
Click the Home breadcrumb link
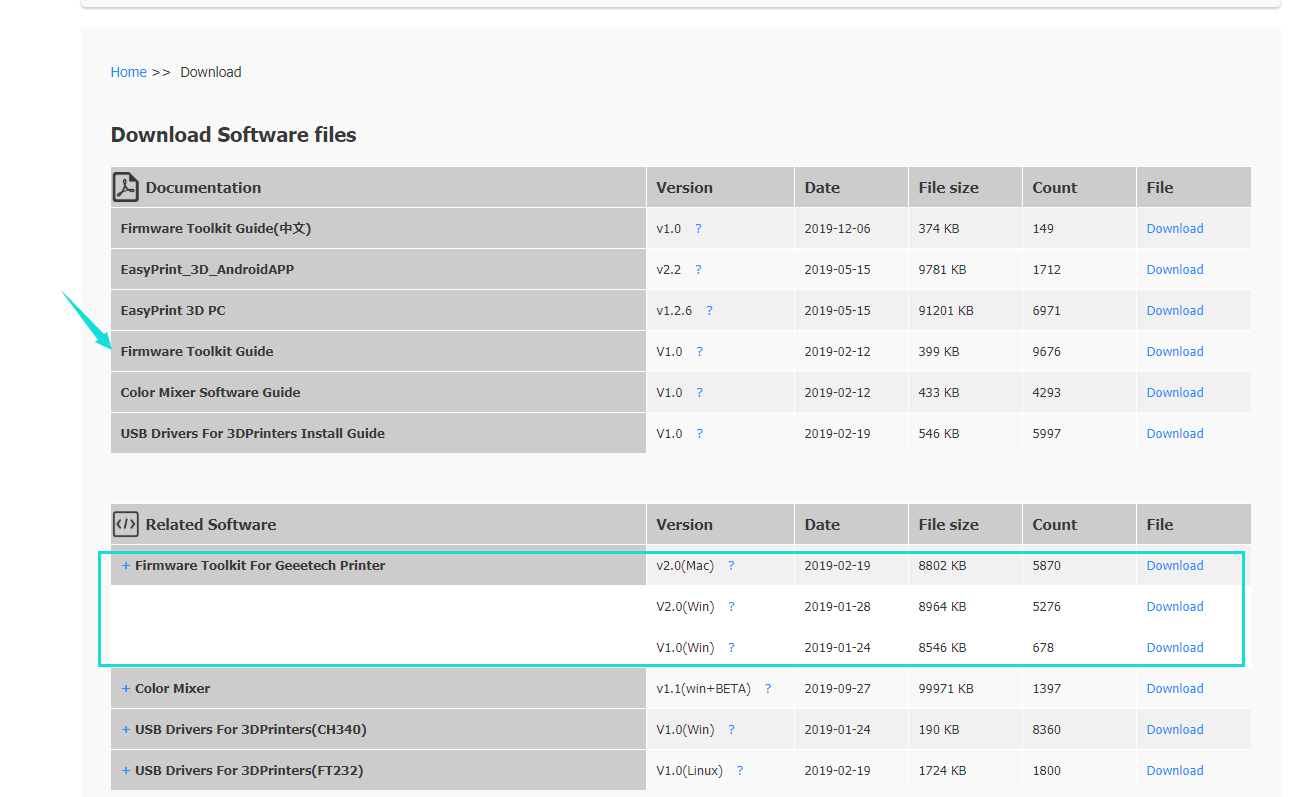pos(128,72)
